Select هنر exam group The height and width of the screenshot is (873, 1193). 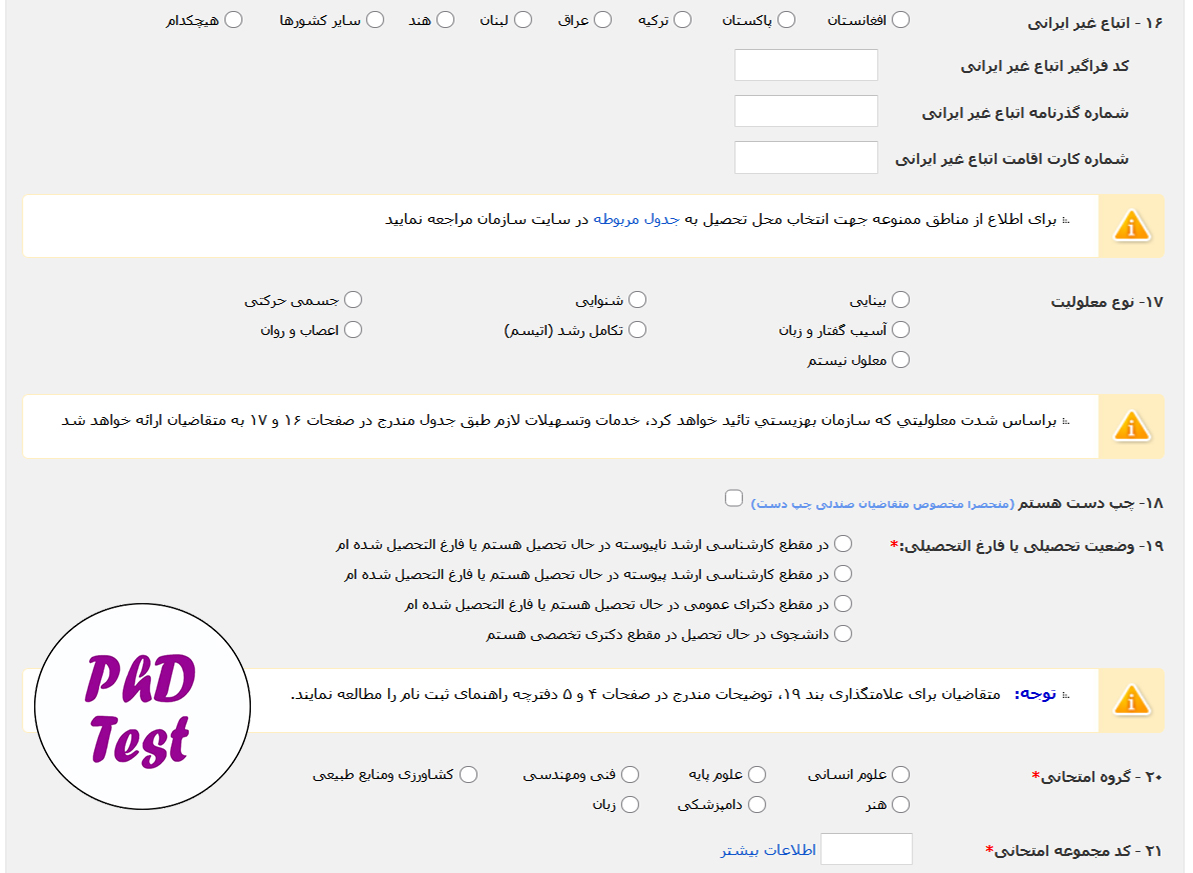901,804
